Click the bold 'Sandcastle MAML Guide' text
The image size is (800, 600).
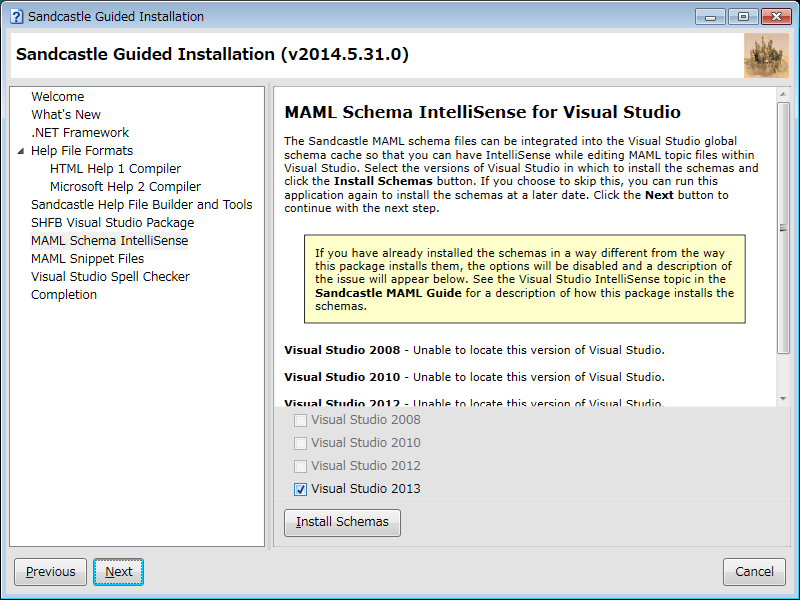[x=388, y=293]
